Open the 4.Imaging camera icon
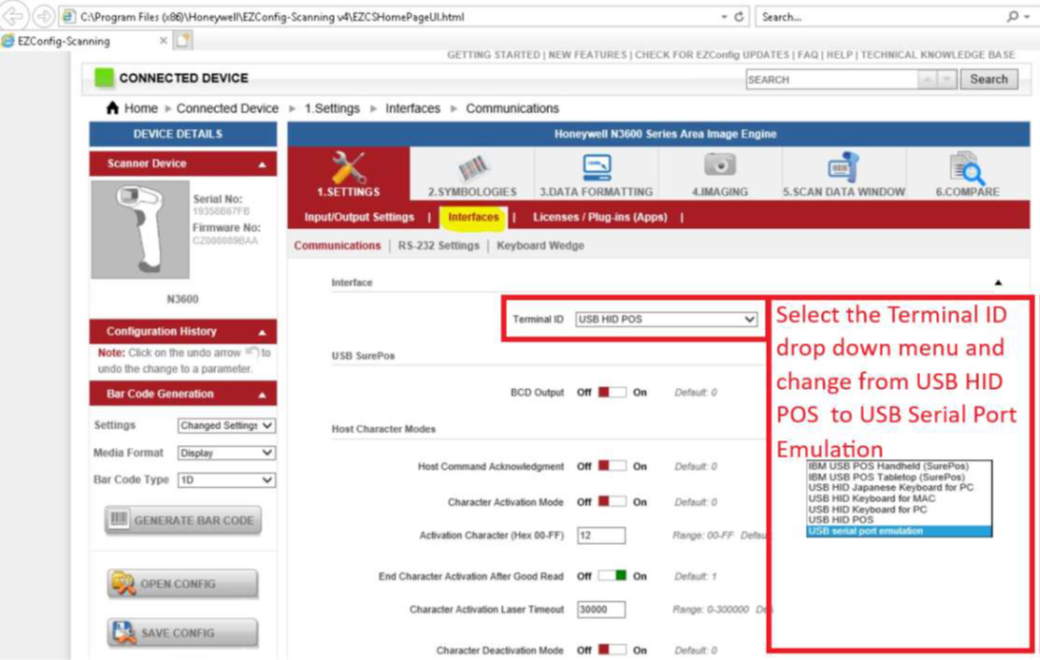The height and width of the screenshot is (660, 1040). coord(720,165)
